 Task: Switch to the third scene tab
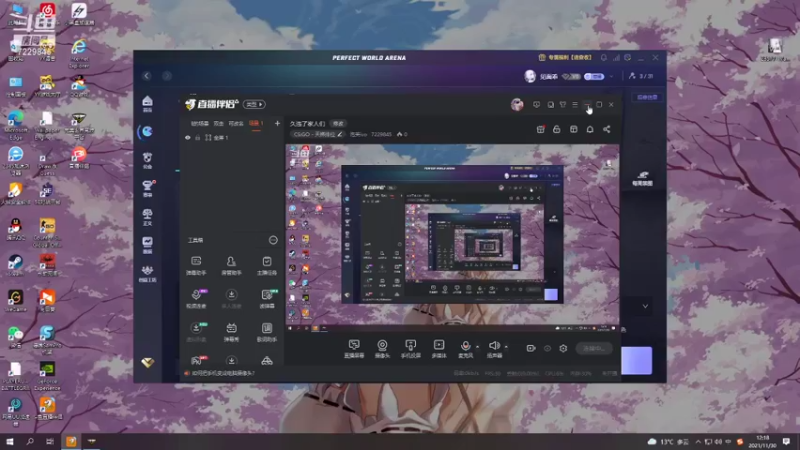point(236,123)
